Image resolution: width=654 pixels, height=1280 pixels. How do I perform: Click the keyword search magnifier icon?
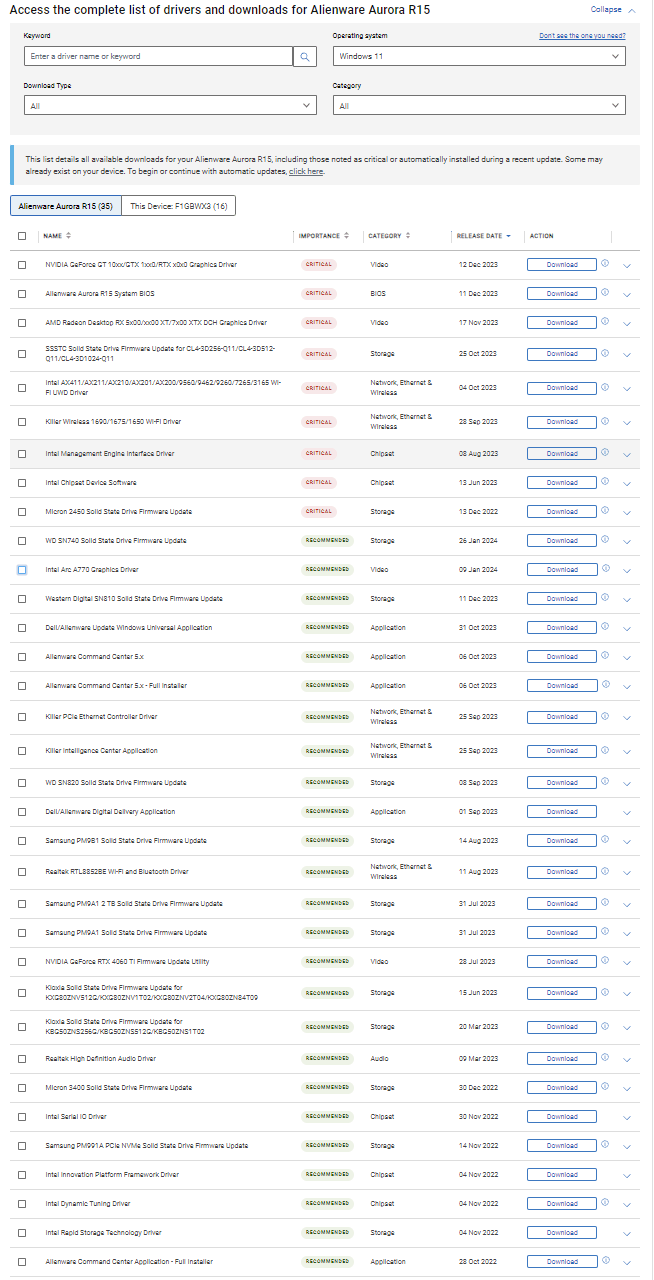305,57
